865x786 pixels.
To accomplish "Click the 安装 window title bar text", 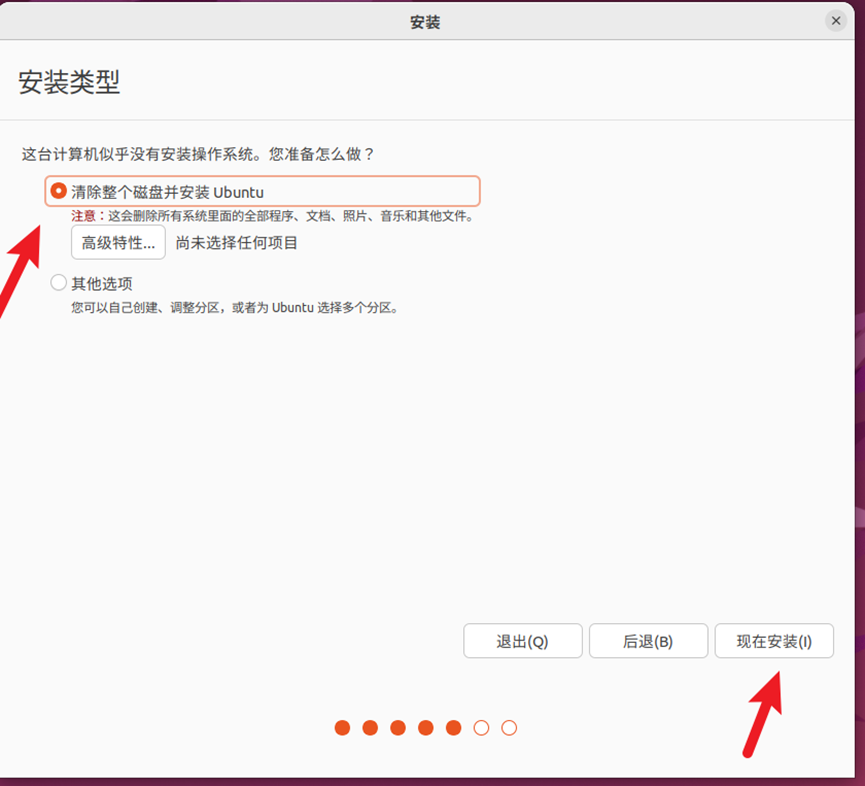I will (425, 22).
